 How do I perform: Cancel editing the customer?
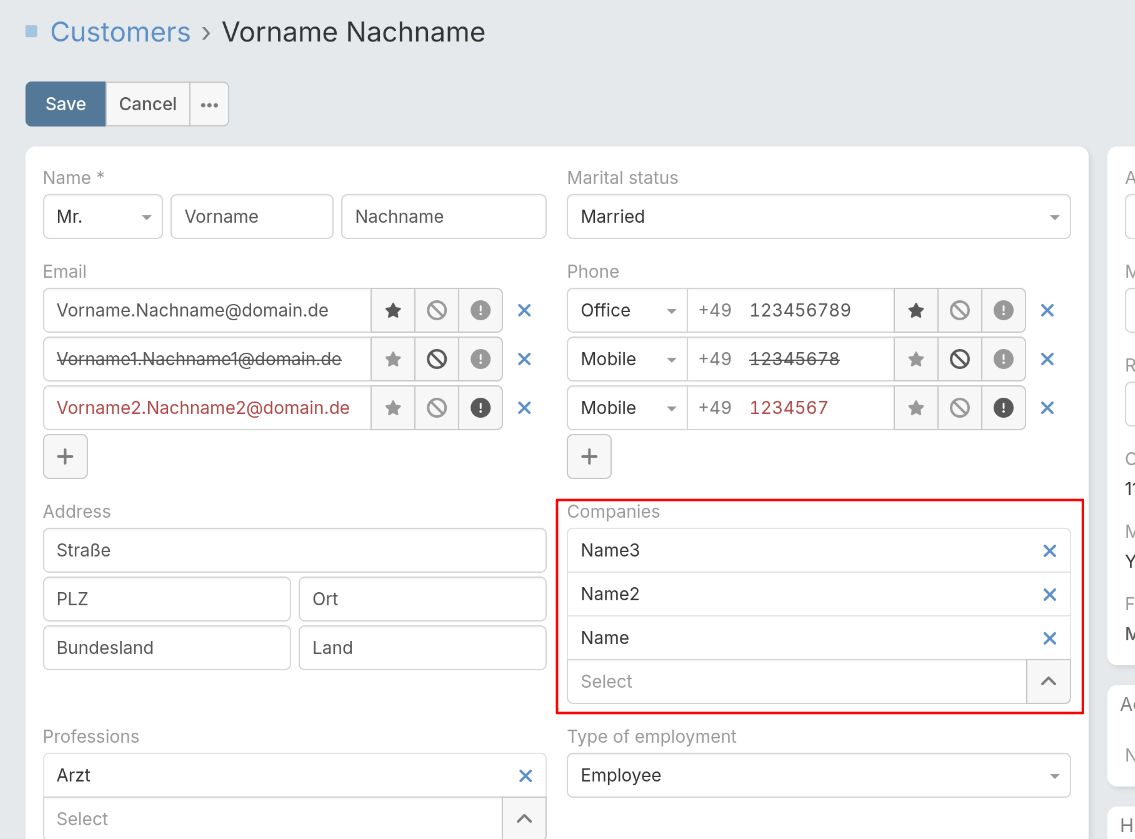[148, 104]
